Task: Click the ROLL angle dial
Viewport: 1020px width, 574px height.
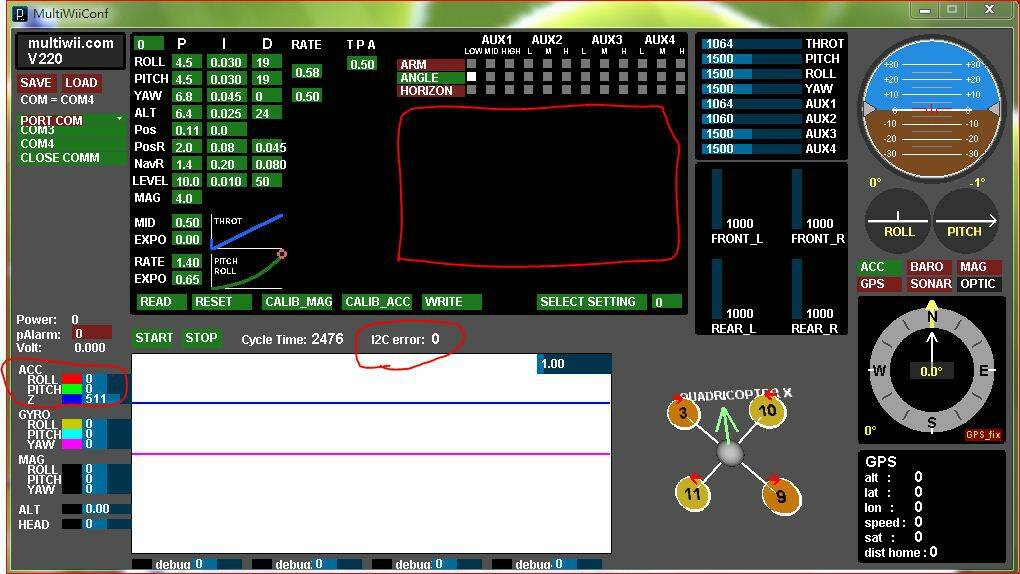Action: (898, 220)
